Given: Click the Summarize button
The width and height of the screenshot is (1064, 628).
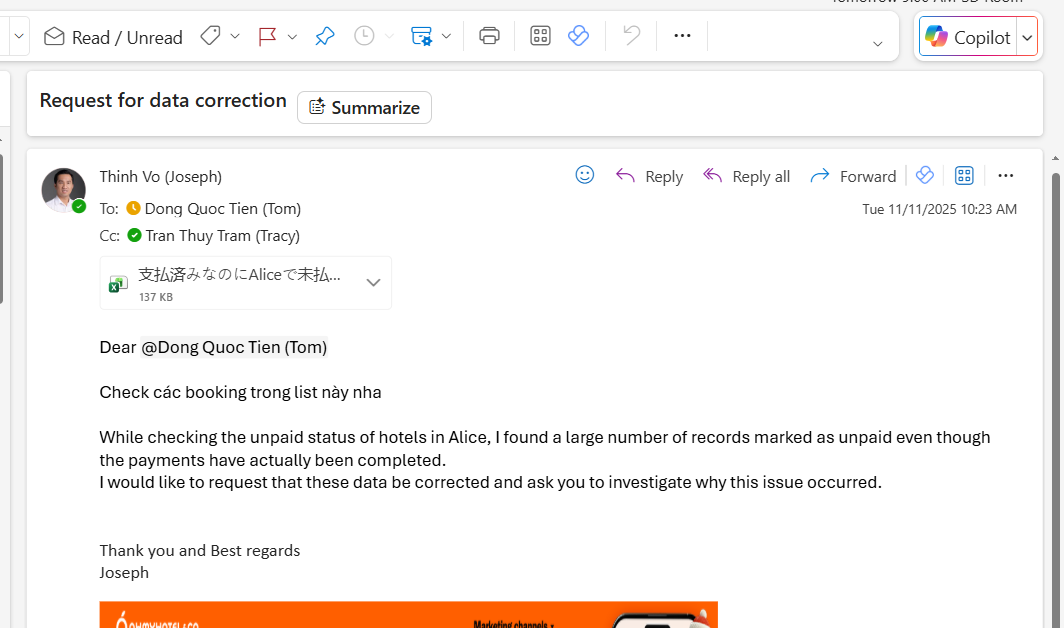Looking at the screenshot, I should click(x=364, y=108).
